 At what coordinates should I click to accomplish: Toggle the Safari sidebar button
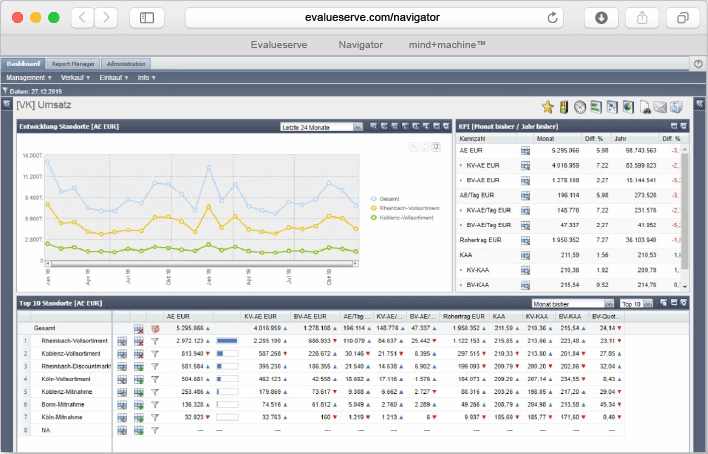(147, 18)
